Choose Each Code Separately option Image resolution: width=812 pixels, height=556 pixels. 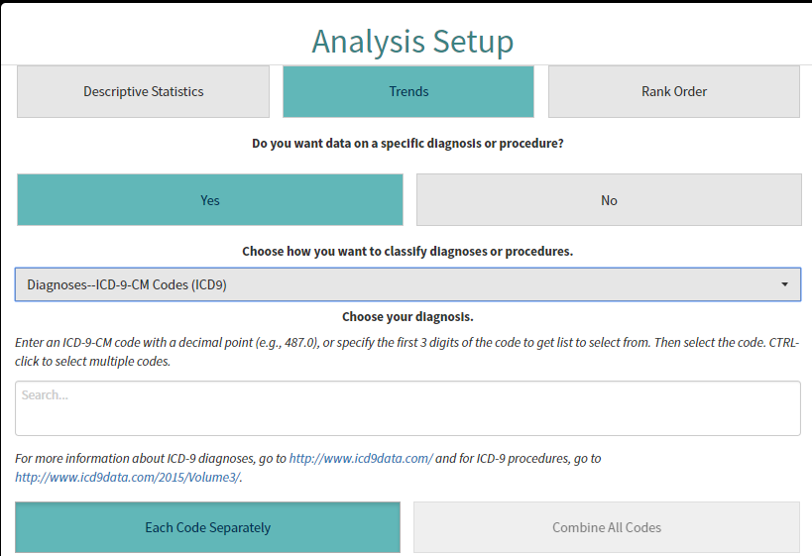coord(208,527)
